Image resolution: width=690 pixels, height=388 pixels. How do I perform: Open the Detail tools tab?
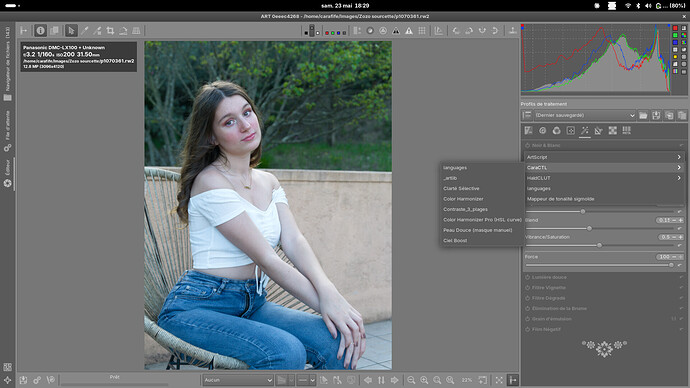coord(543,130)
